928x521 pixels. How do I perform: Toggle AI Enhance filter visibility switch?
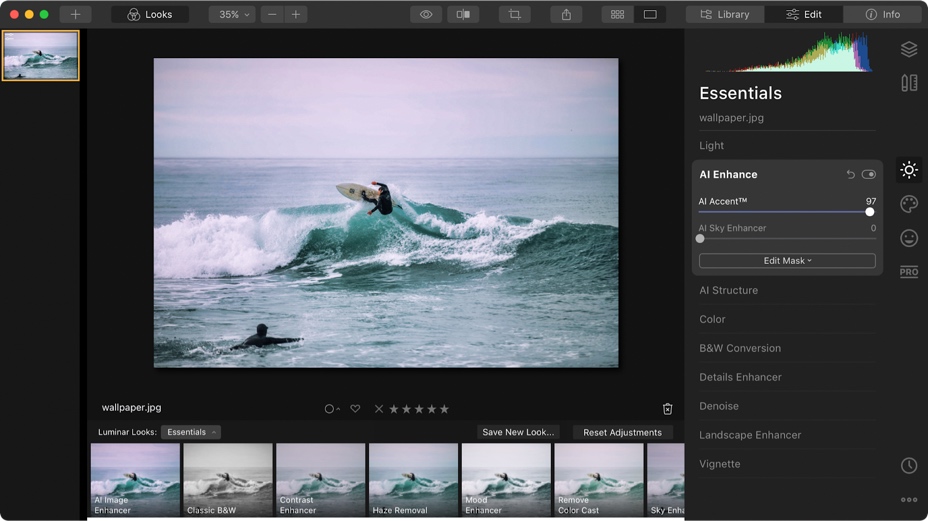869,174
